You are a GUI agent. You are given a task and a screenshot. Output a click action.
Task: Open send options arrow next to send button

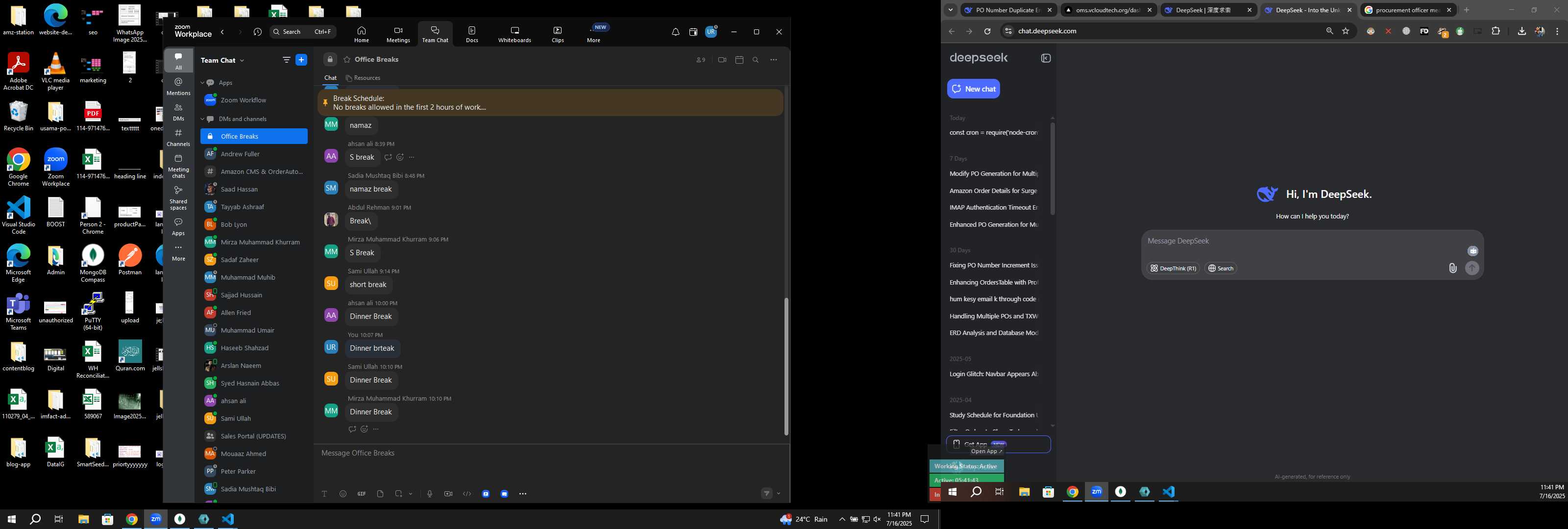[779, 494]
